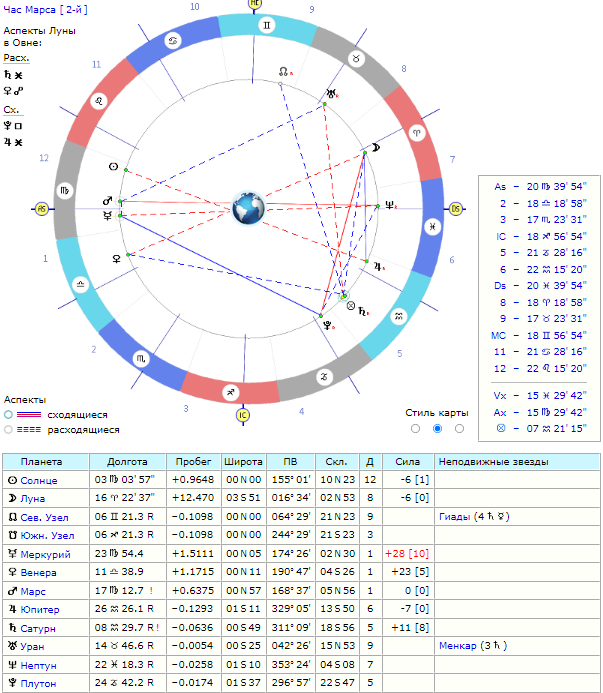Screen dimensions: 603x693
Task: Click the Cancer sign symbol on the zodiac ring
Action: pyautogui.click(x=172, y=41)
